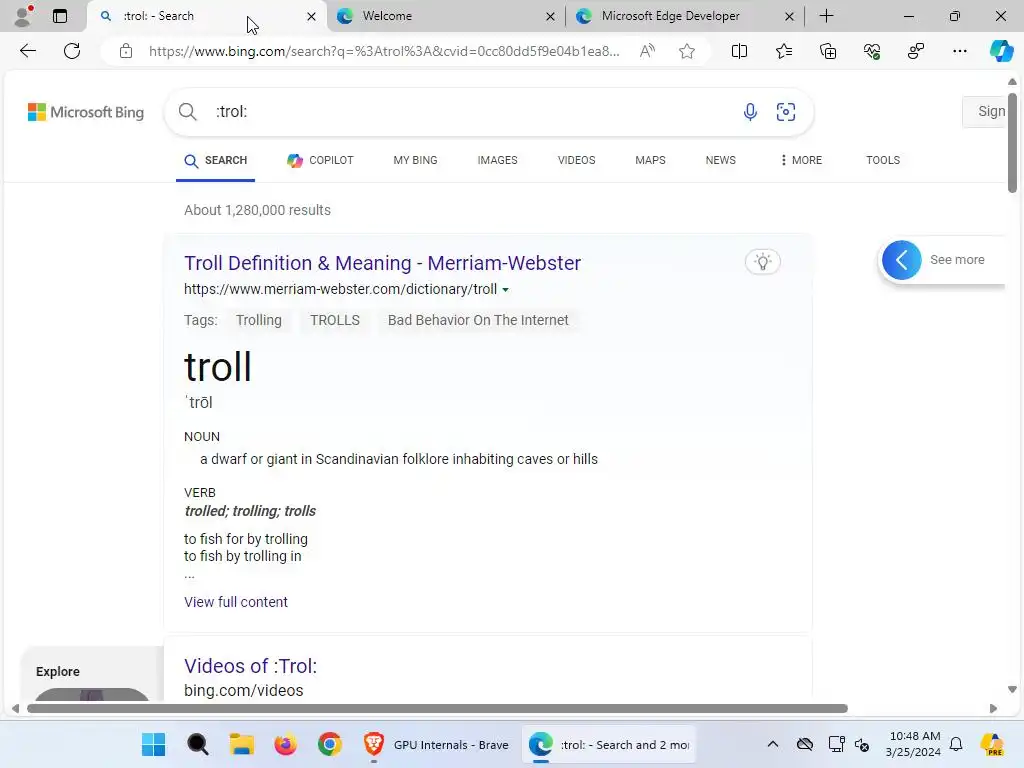Open Copilot sidebar icon
Image resolution: width=1024 pixels, height=768 pixels.
click(x=1001, y=51)
